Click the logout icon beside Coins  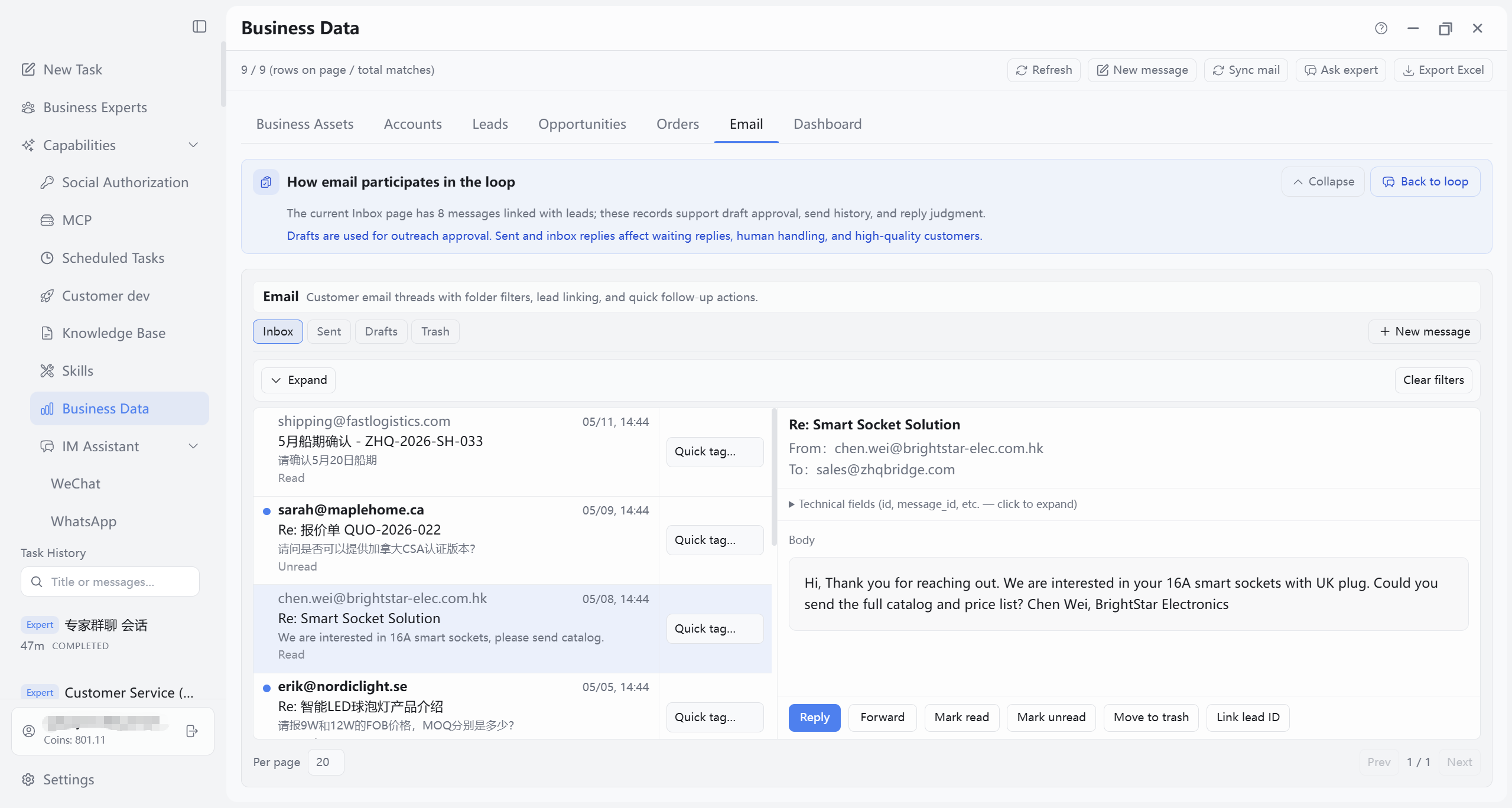click(x=192, y=731)
